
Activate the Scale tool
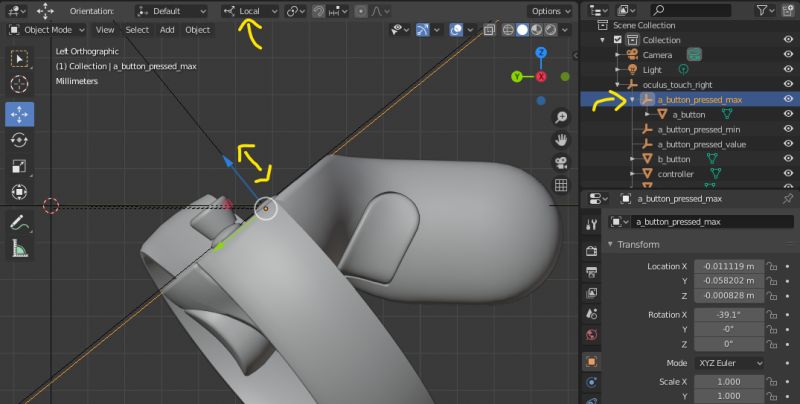[x=19, y=166]
